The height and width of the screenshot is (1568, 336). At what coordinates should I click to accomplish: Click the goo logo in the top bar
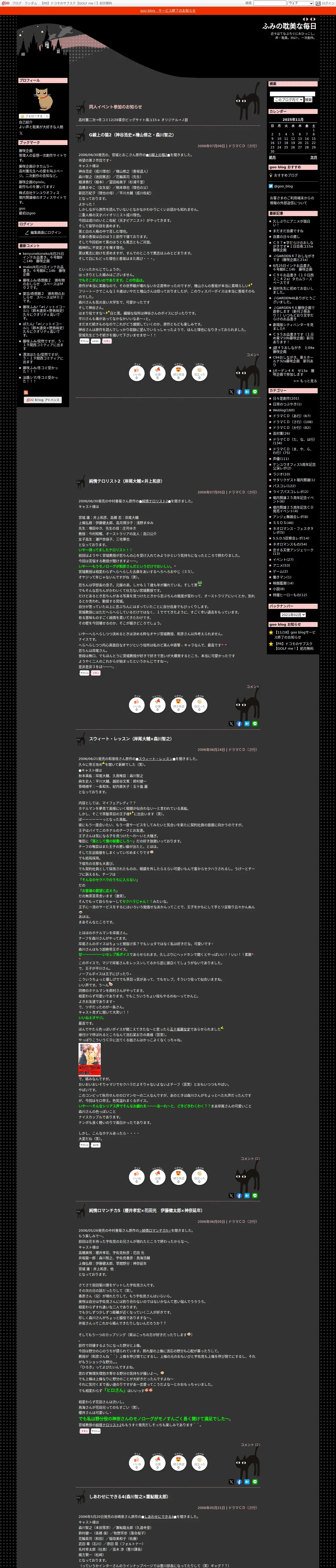pos(5,3)
